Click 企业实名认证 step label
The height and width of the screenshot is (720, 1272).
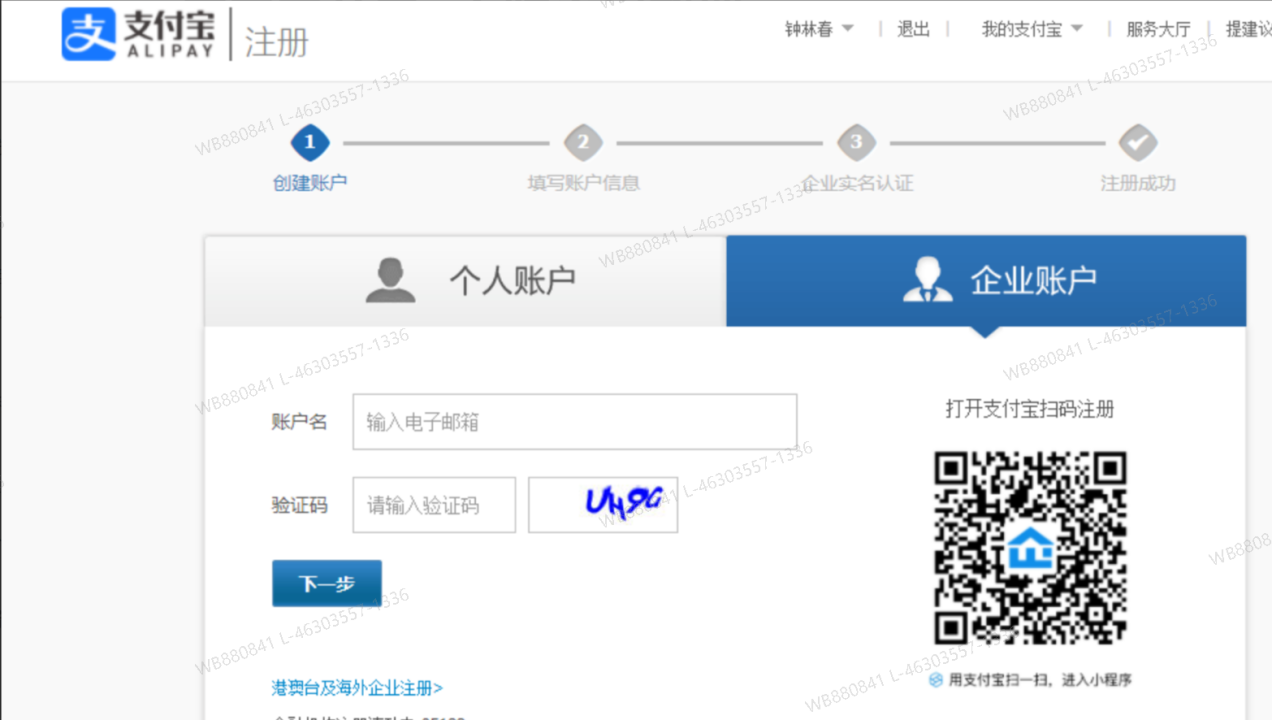(857, 183)
